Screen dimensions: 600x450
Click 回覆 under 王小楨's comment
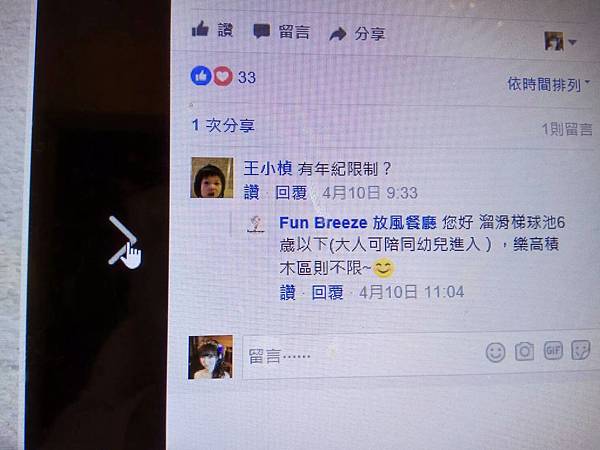(x=291, y=192)
